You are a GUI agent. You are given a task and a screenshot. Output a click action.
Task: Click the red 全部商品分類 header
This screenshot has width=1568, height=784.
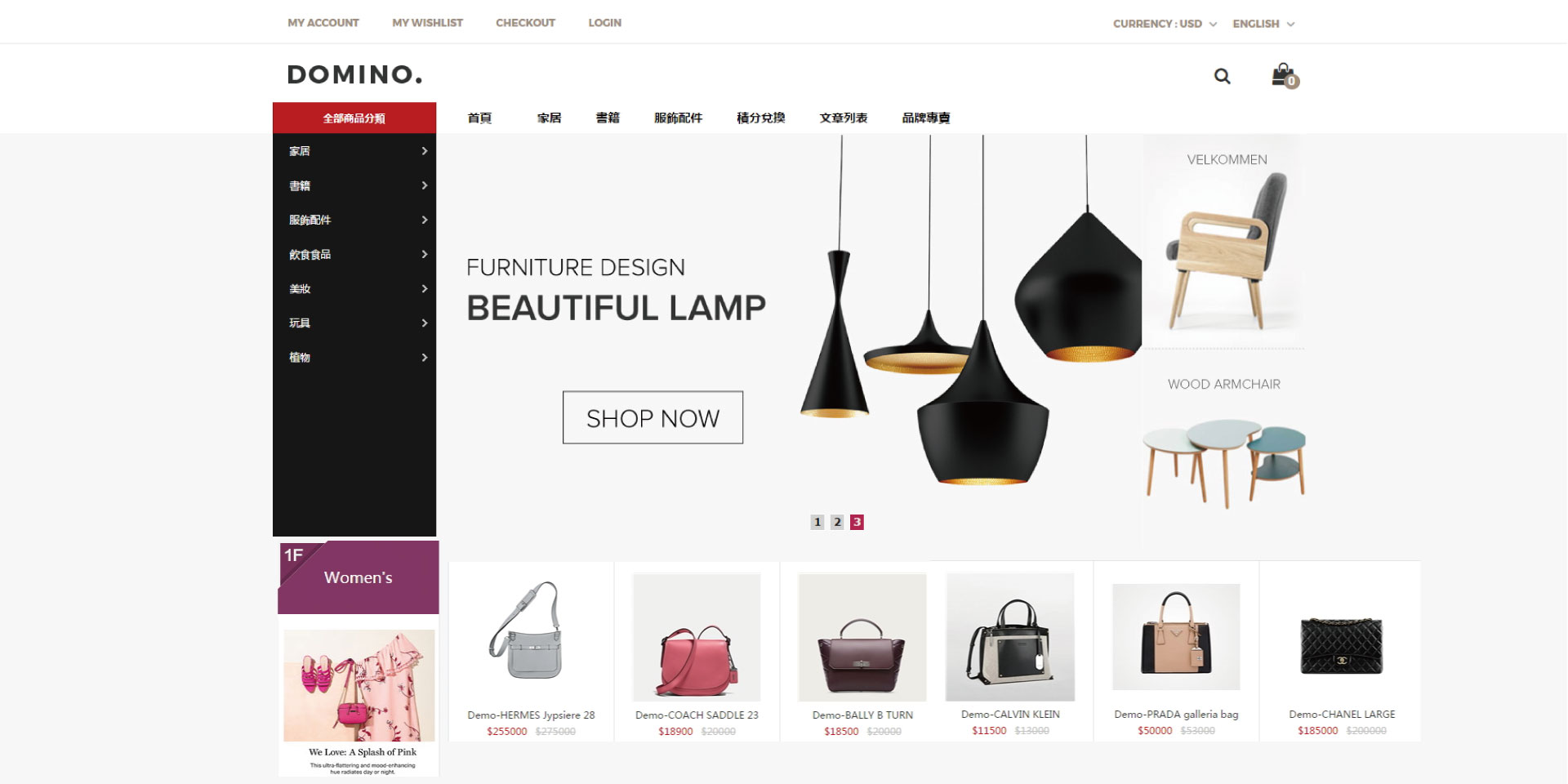354,118
